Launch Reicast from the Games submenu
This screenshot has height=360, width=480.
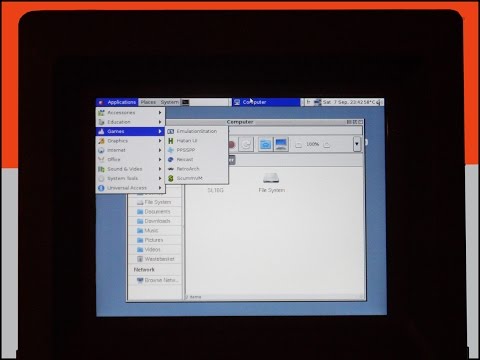(x=197, y=159)
